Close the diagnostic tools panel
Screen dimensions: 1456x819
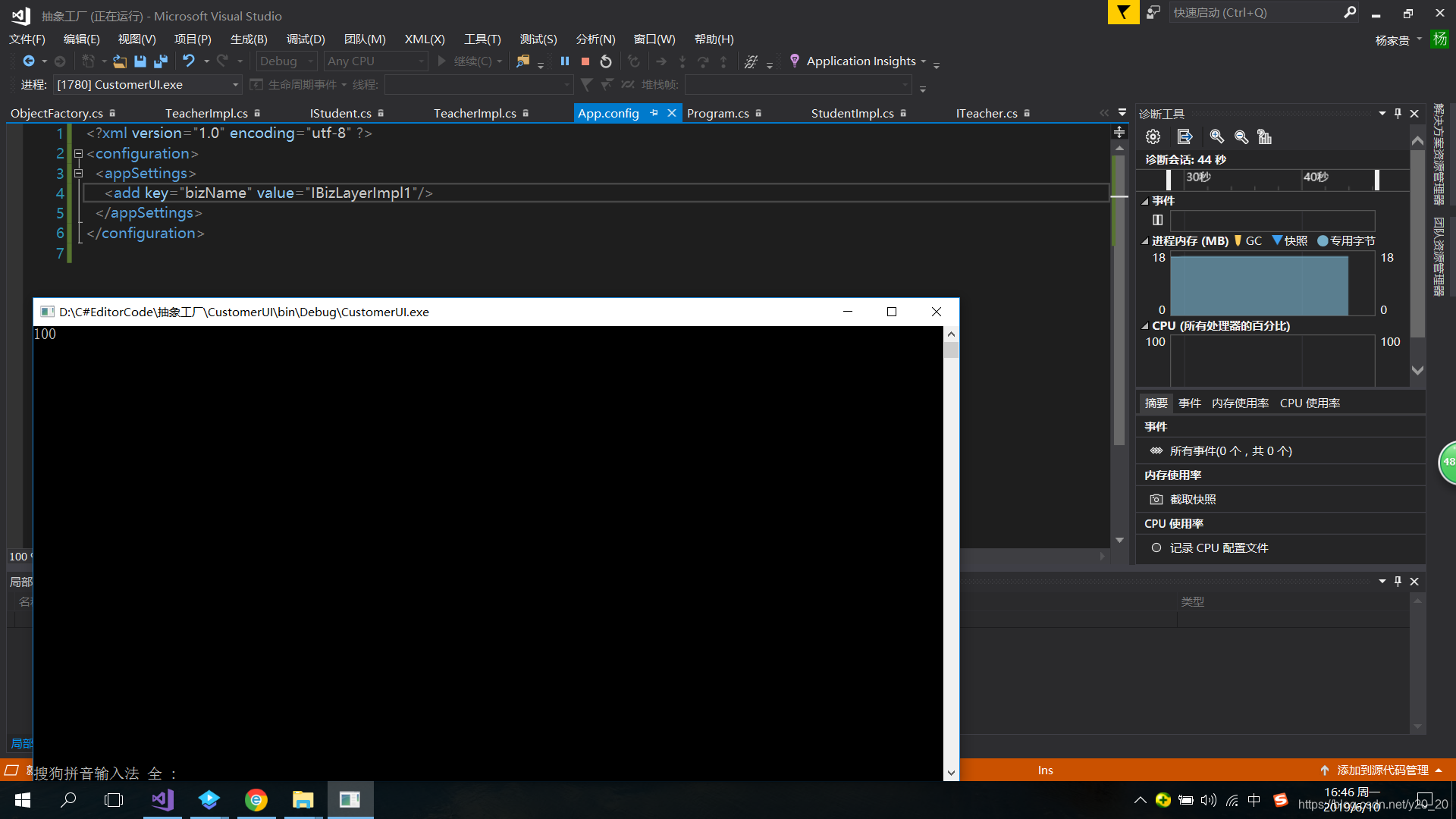point(1414,113)
